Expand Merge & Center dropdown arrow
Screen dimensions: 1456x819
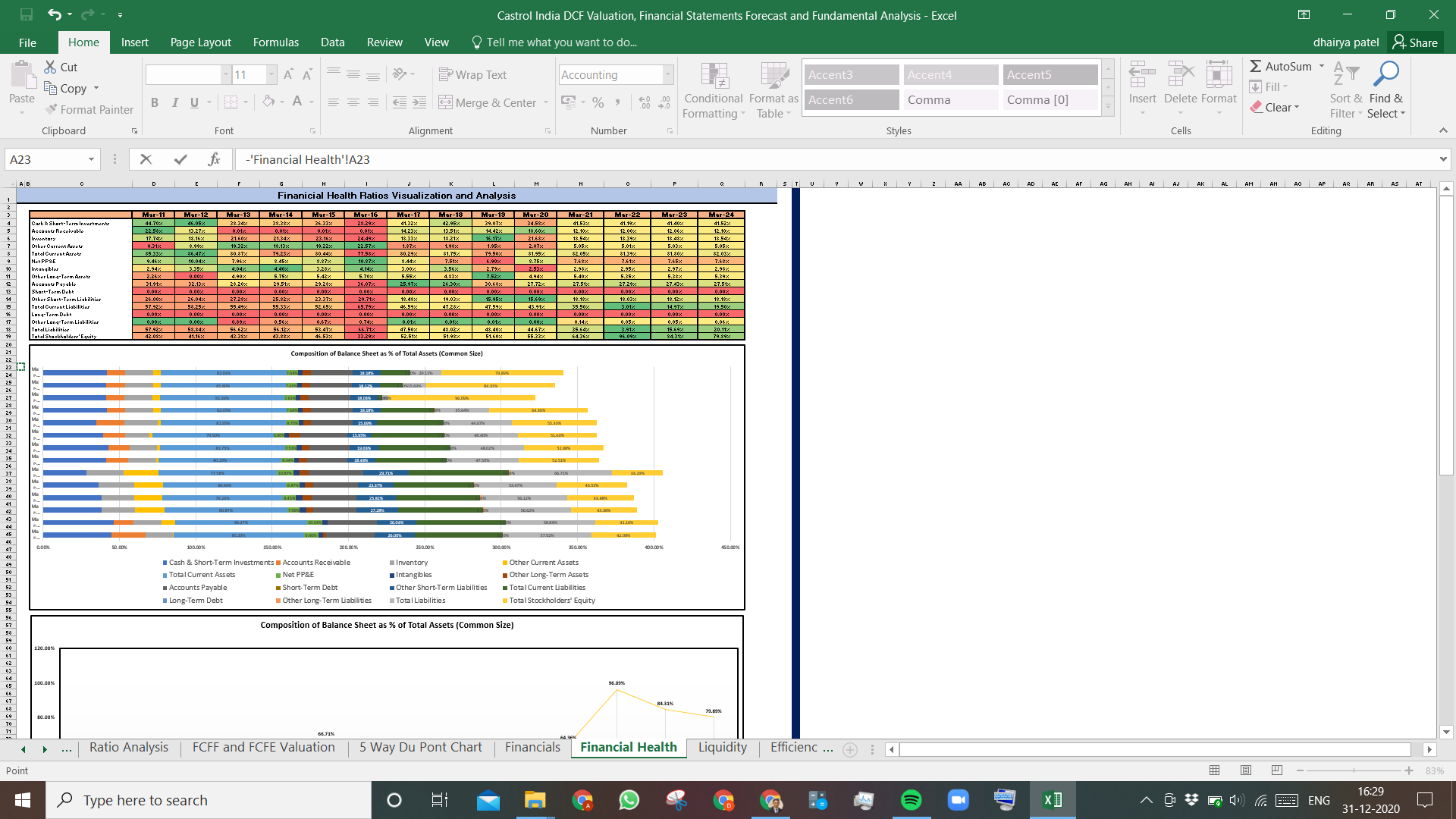click(x=546, y=102)
